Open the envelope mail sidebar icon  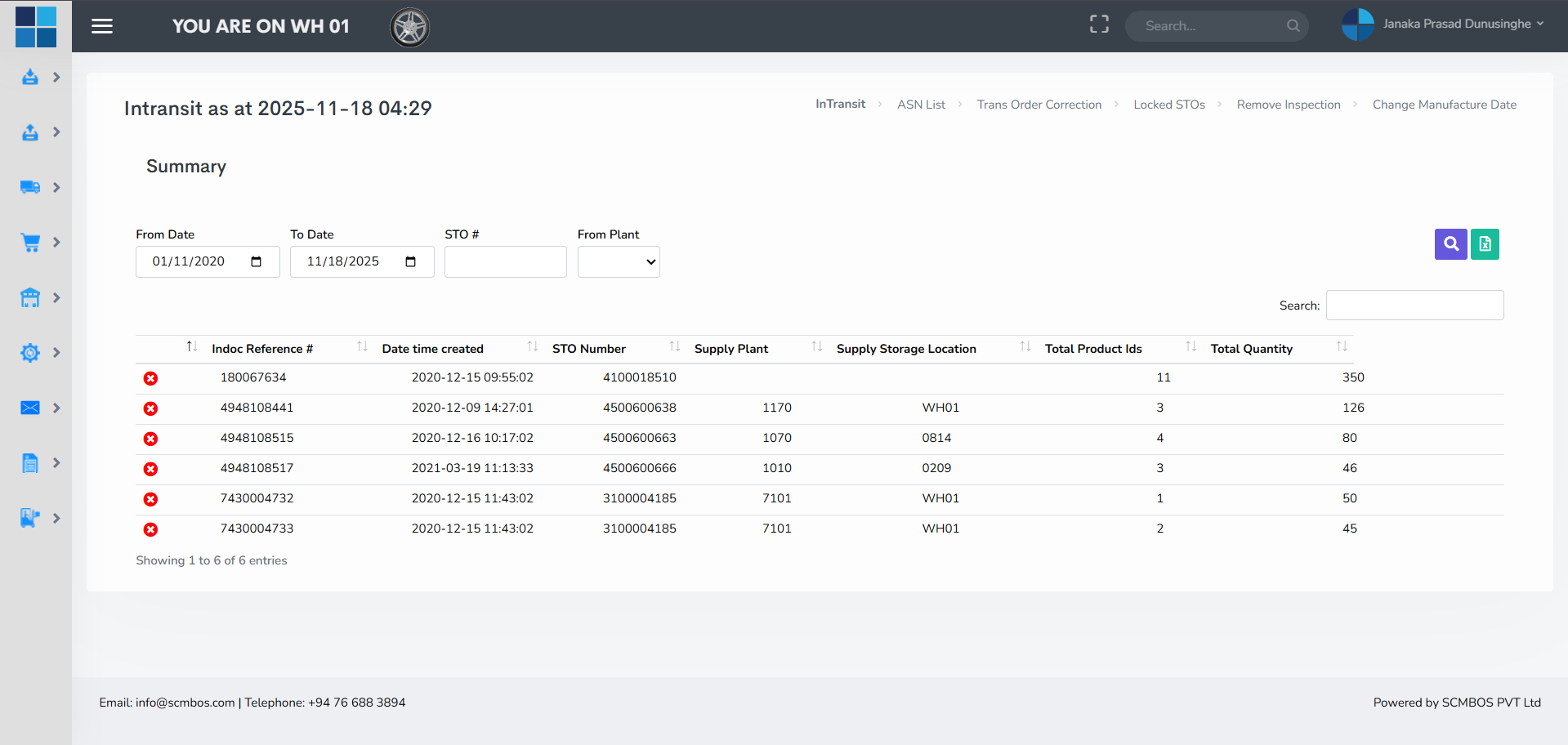click(x=30, y=408)
